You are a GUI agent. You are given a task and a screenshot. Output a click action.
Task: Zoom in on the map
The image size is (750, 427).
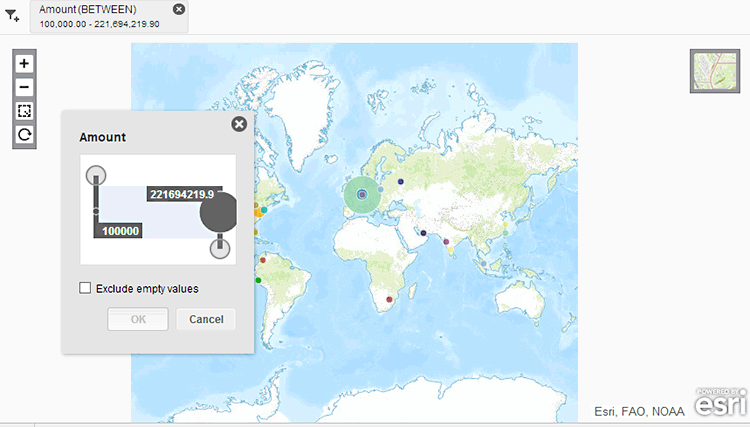pyautogui.click(x=25, y=63)
